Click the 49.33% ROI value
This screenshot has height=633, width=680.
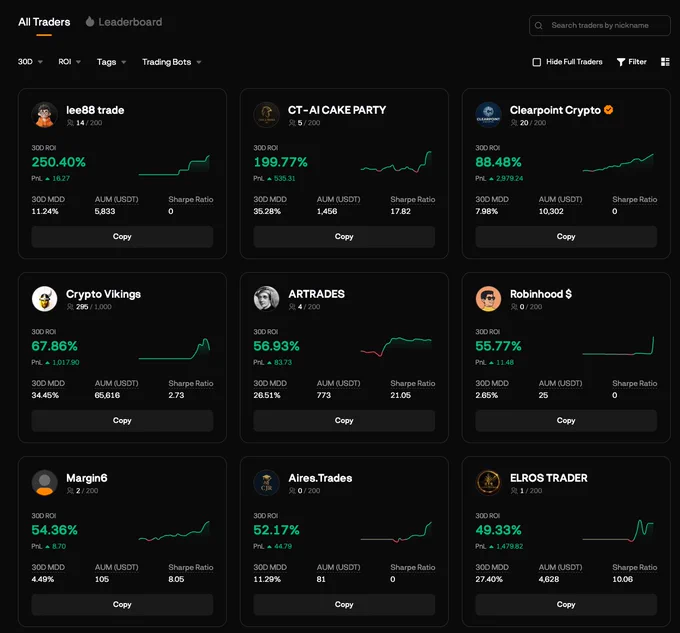(498, 530)
